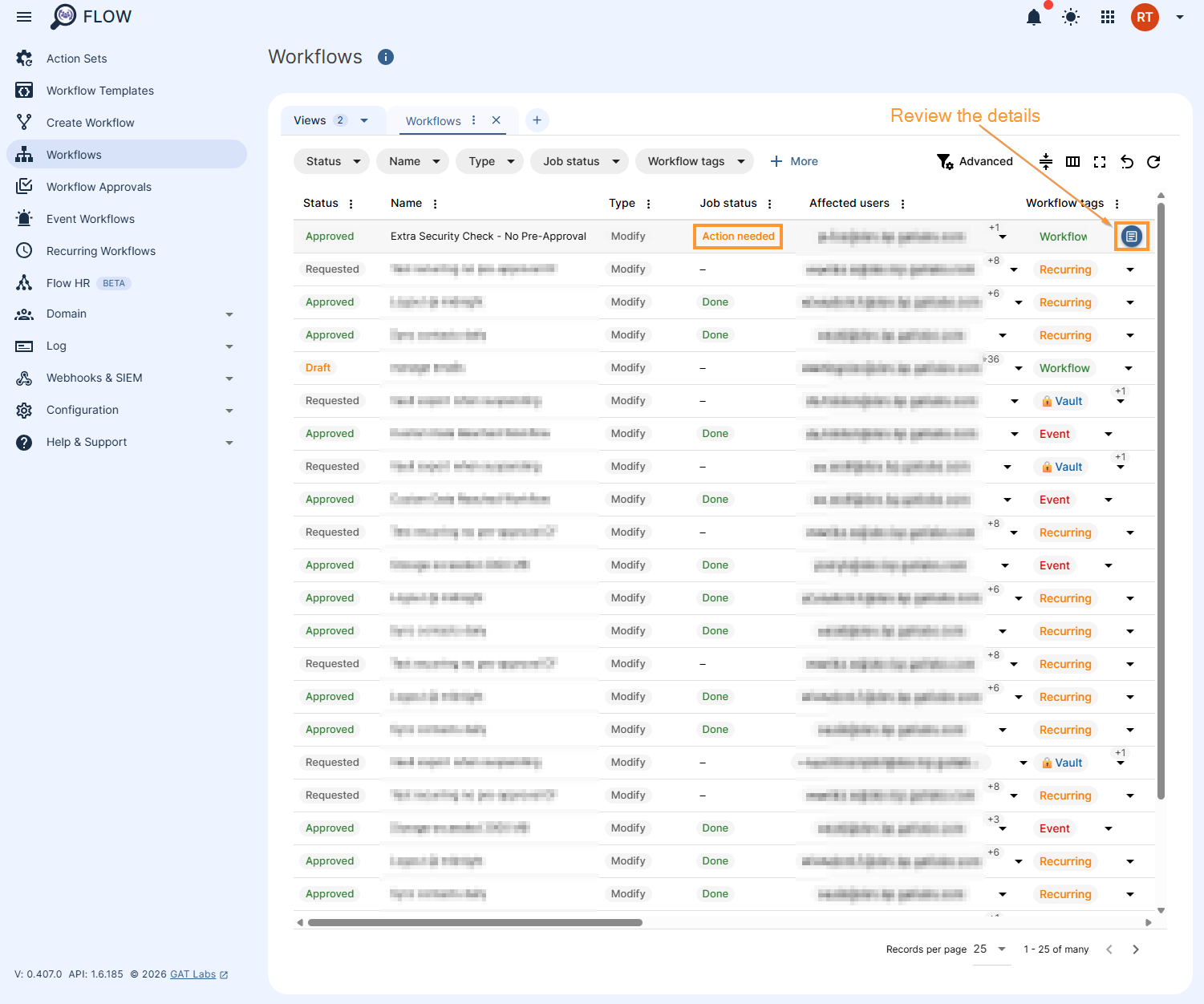The image size is (1204, 1004).
Task: Open the Advanced filter settings
Action: pos(975,161)
